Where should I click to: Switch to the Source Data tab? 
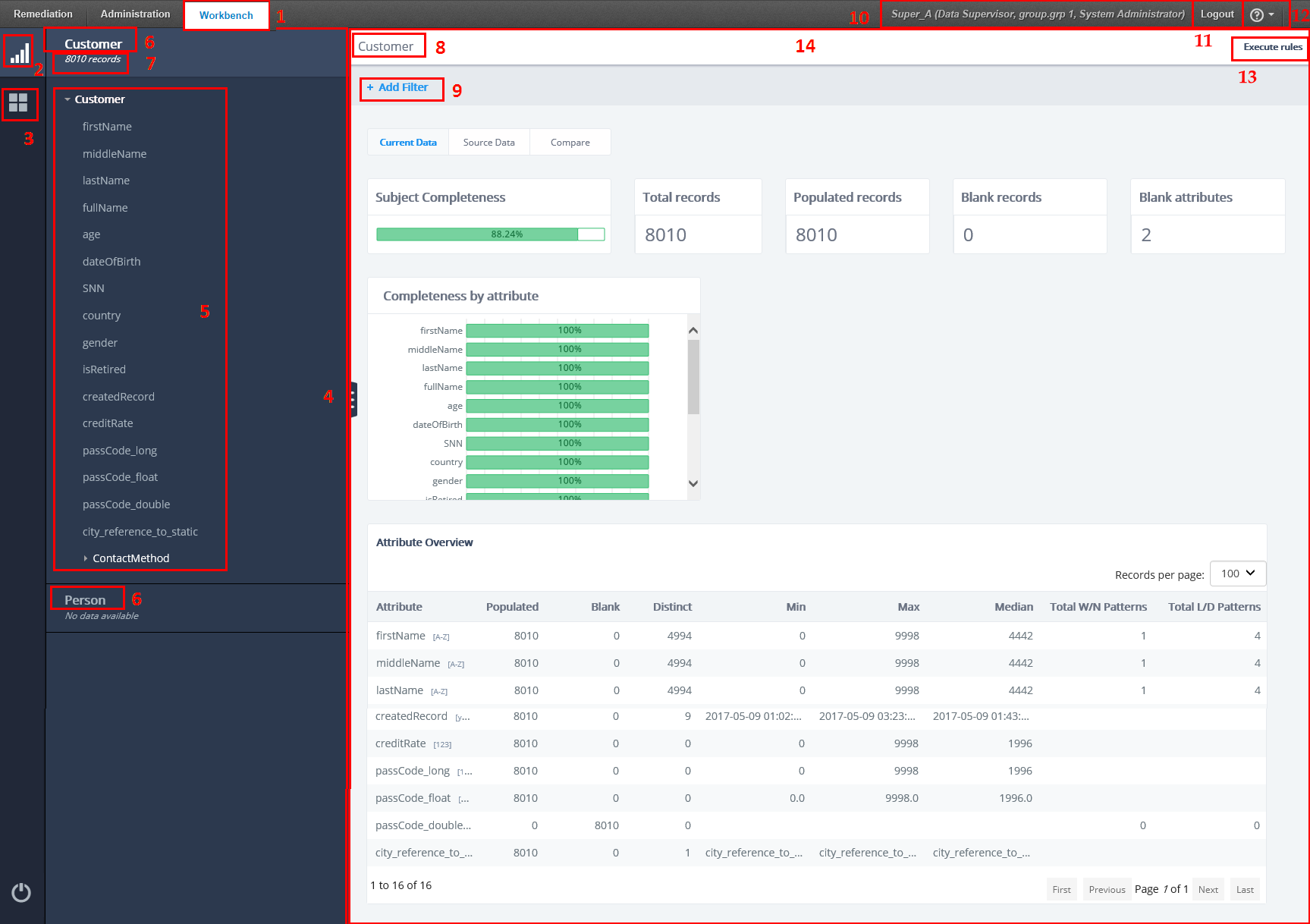pyautogui.click(x=489, y=143)
